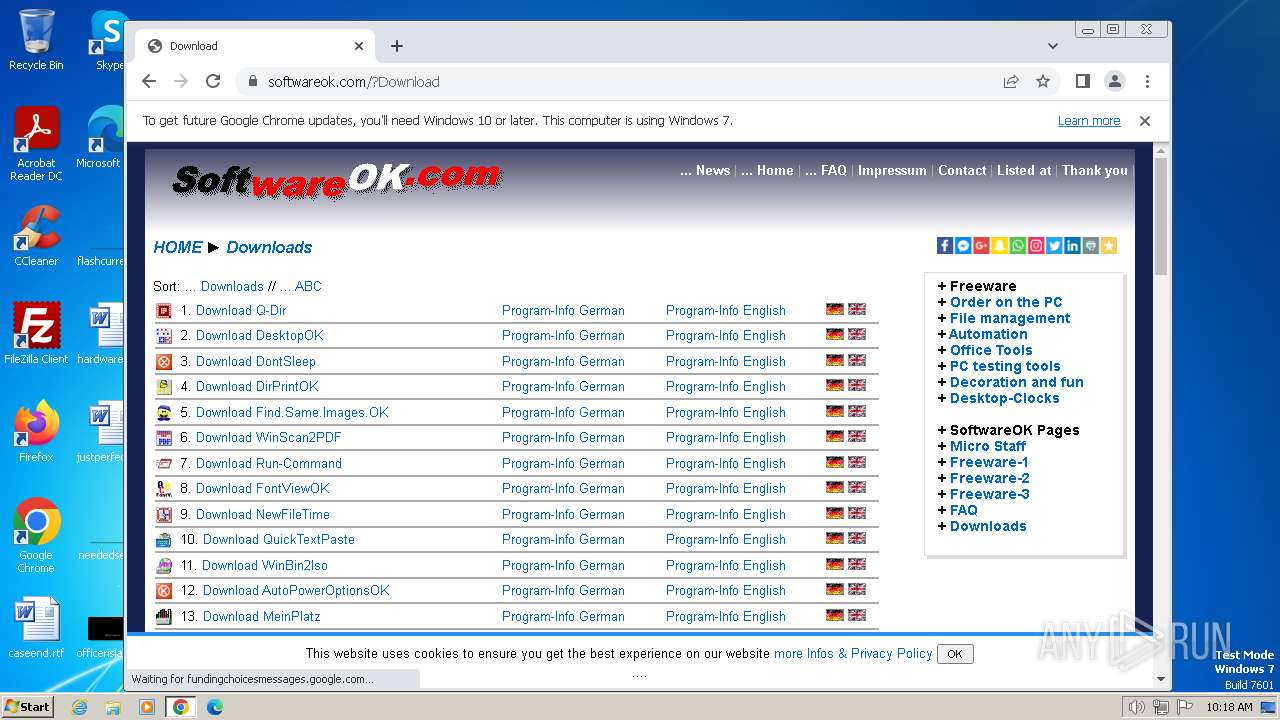The height and width of the screenshot is (720, 1280).
Task: Open Windows Start menu
Action: coord(27,706)
